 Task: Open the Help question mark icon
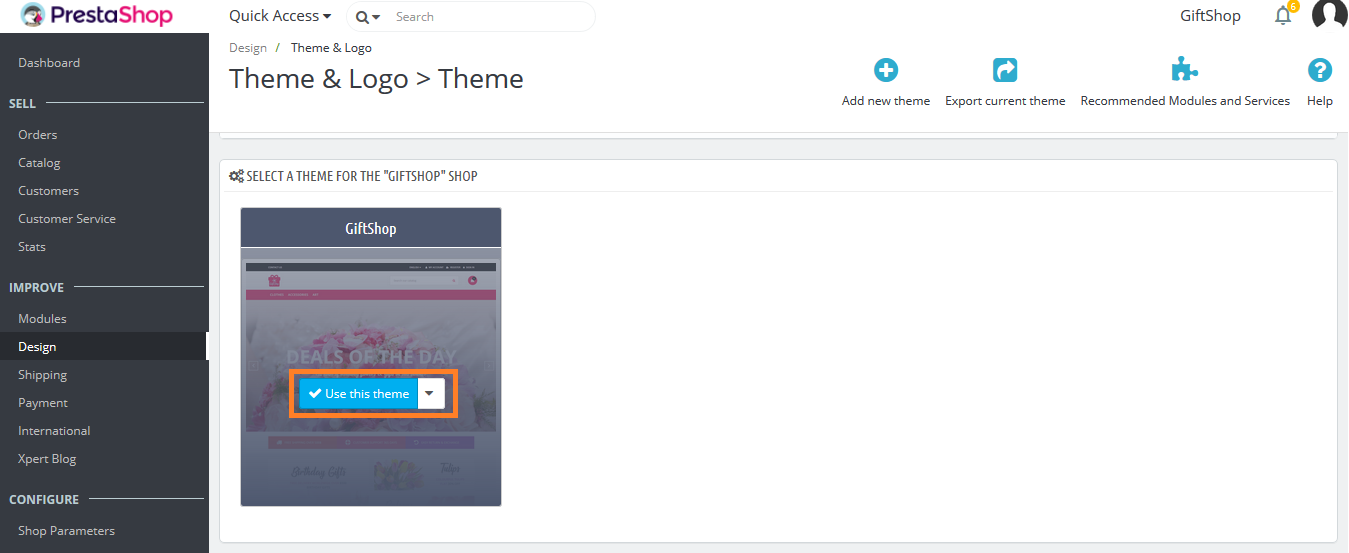click(x=1320, y=70)
